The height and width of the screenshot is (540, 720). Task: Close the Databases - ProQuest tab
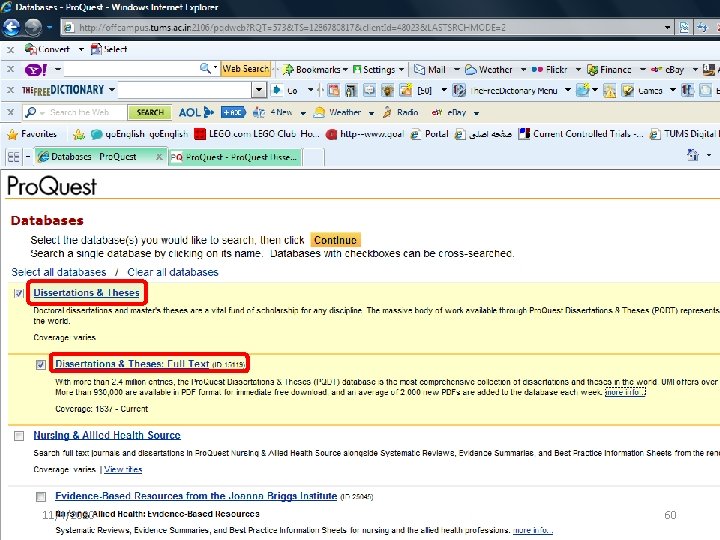tap(159, 157)
